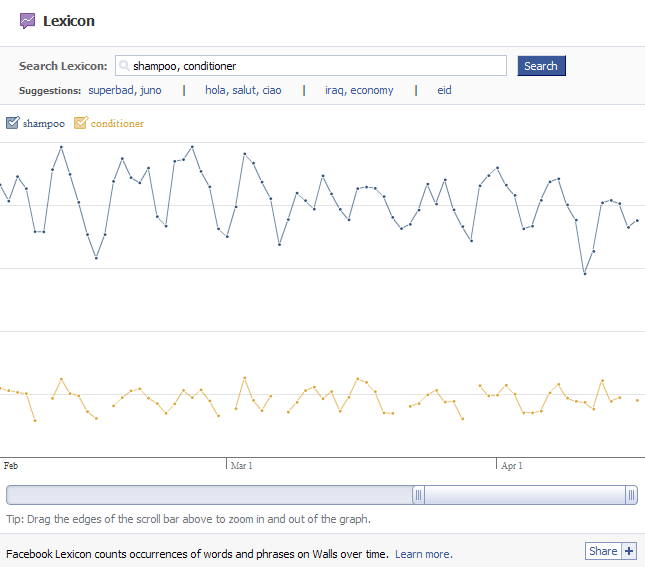The height and width of the screenshot is (567, 645).
Task: Choose the 'iraq, economy' suggestion
Action: (359, 90)
